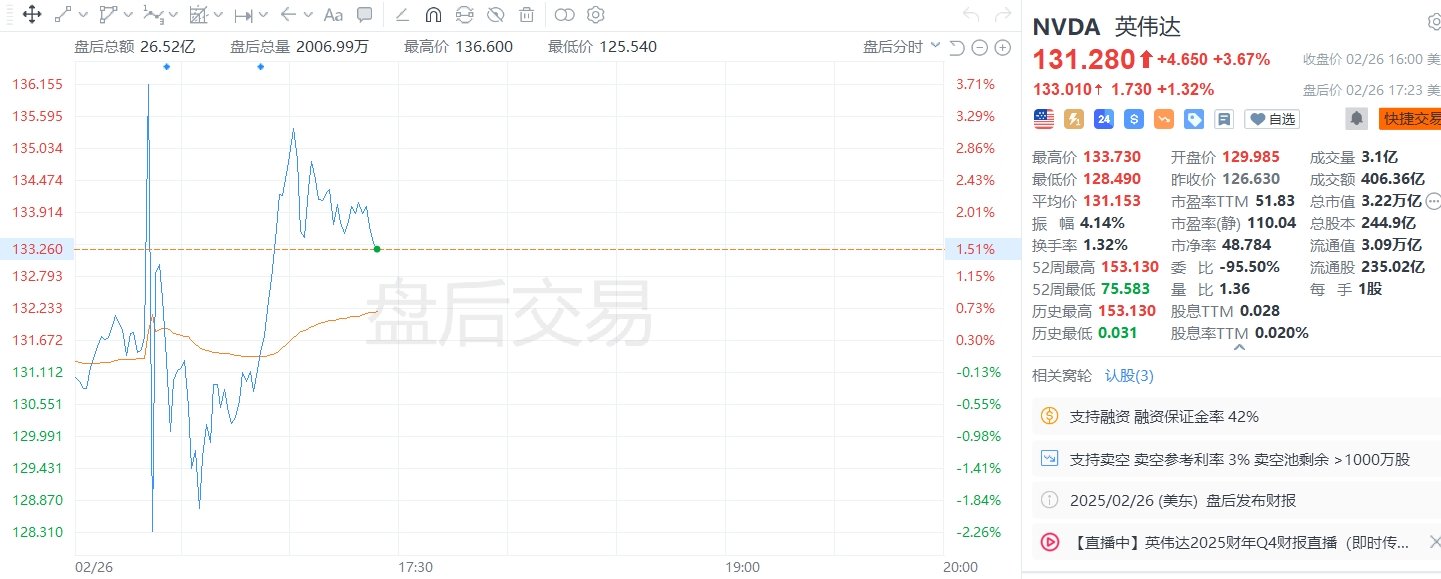Click the 最高价 136.600 chart label
Image resolution: width=1441 pixels, height=579 pixels.
coord(458,46)
